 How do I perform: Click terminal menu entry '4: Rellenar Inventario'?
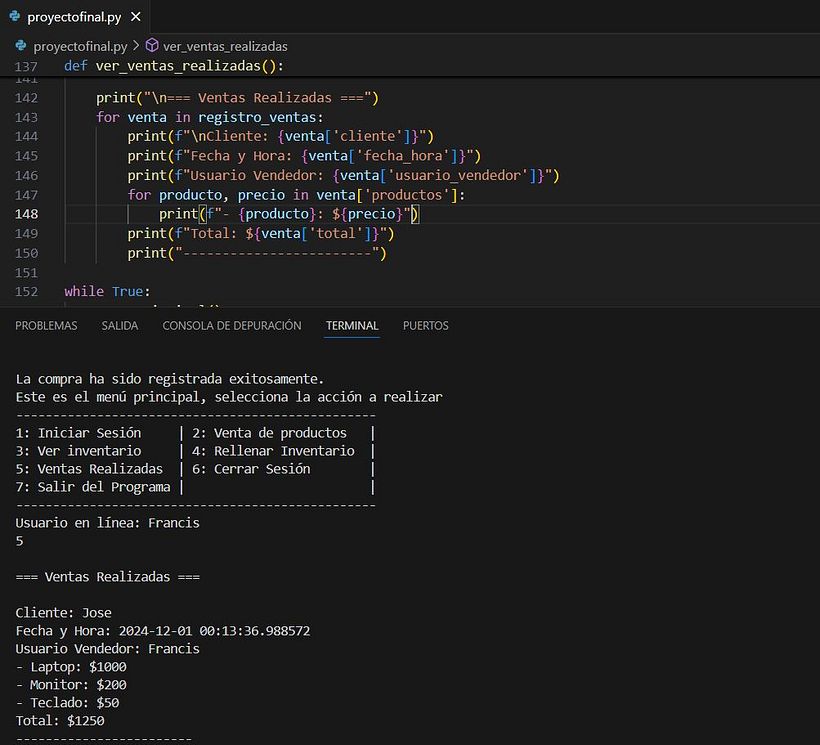pyautogui.click(x=273, y=451)
